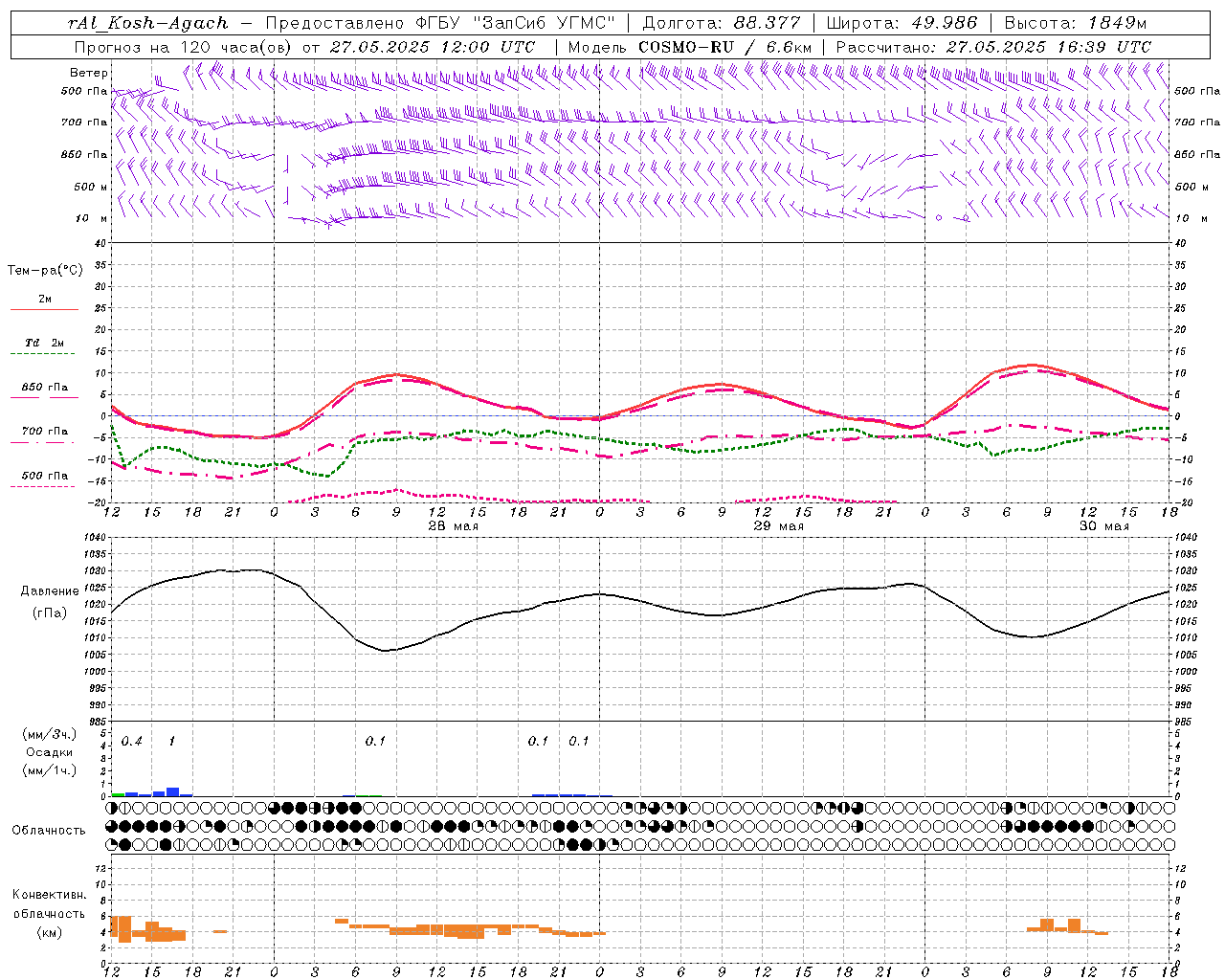Click the Широта: 49.986 header value
Image resolution: width=1225 pixels, height=980 pixels.
902,23
